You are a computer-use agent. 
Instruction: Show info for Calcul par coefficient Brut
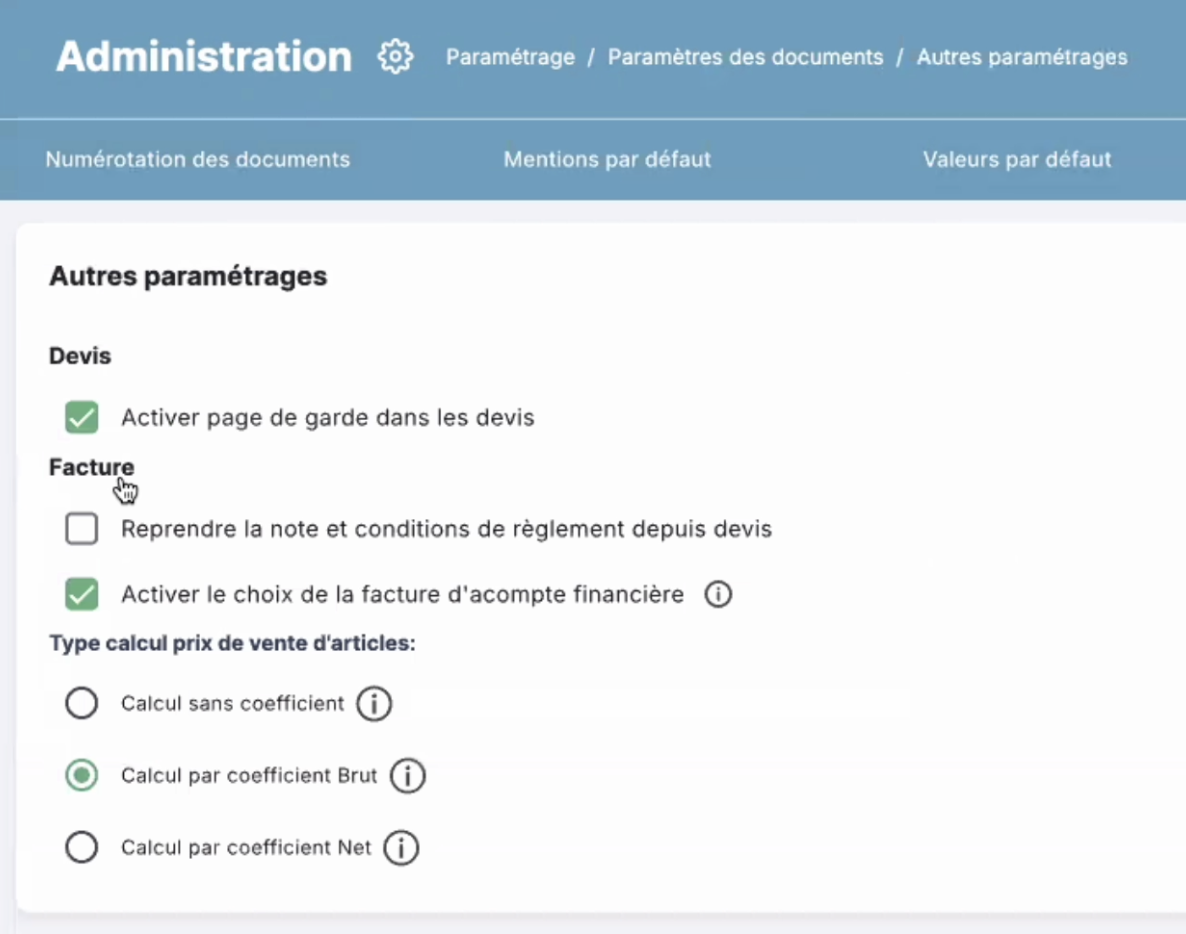pos(407,776)
